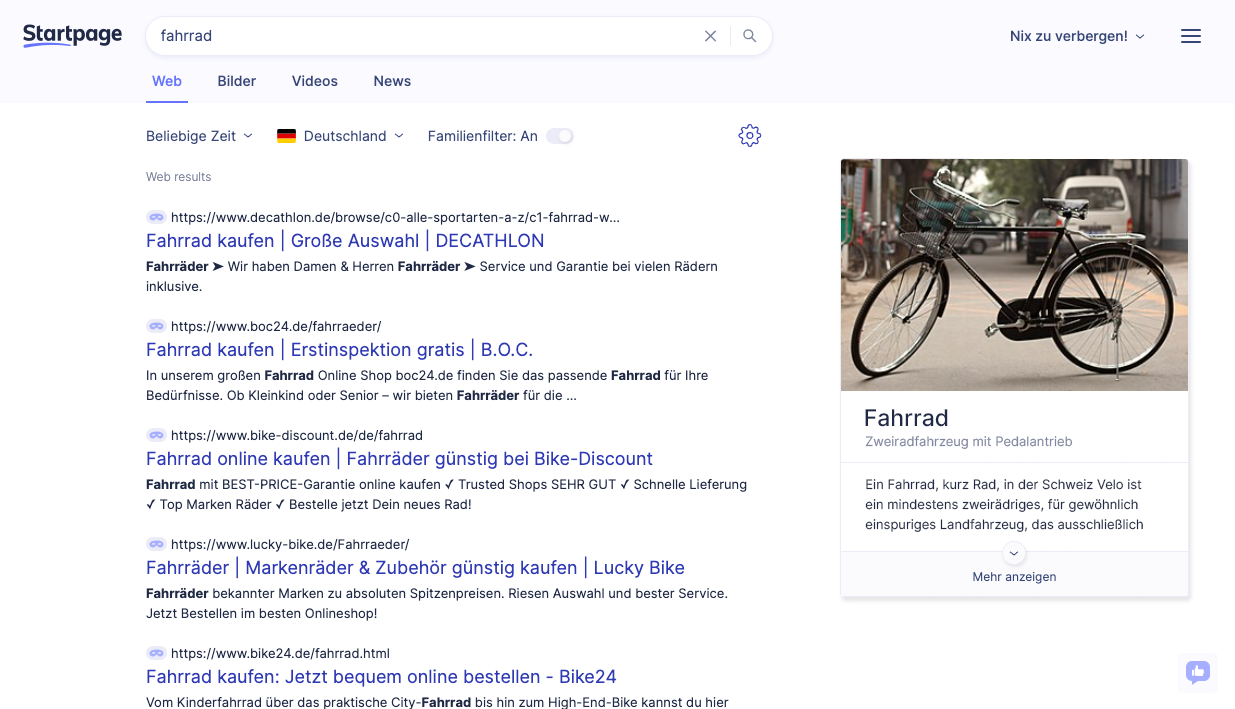Toggle the Familienfilter switch
1235x709 pixels.
coord(560,136)
